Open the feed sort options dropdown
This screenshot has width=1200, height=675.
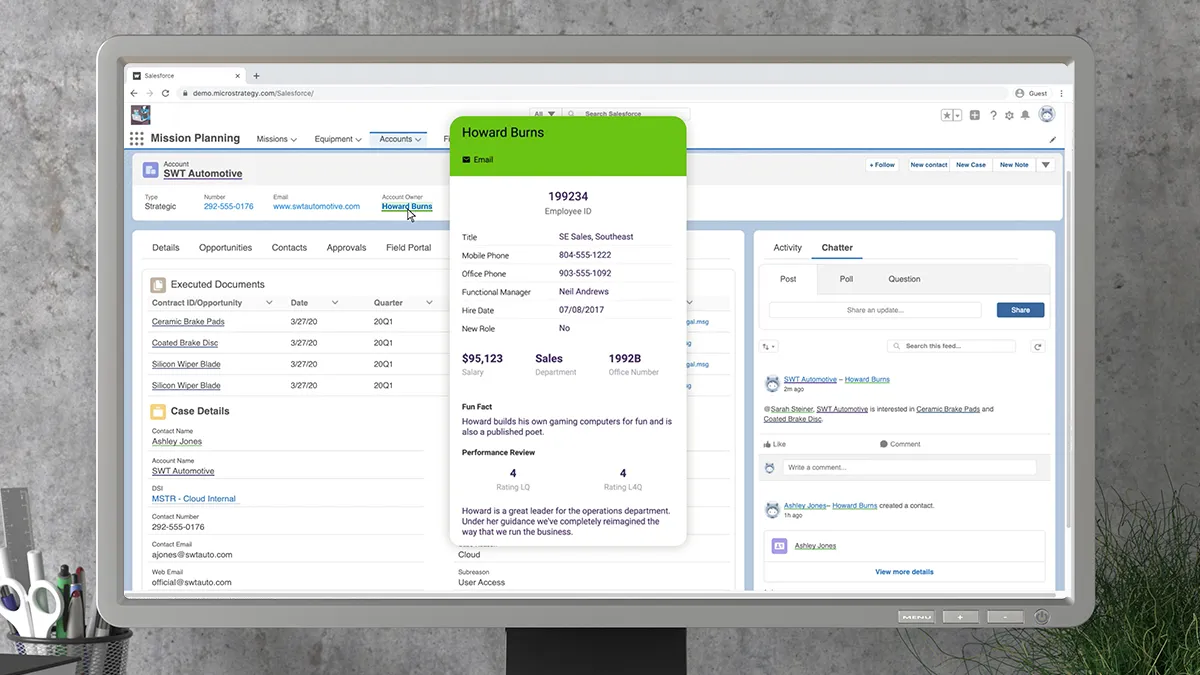769,347
